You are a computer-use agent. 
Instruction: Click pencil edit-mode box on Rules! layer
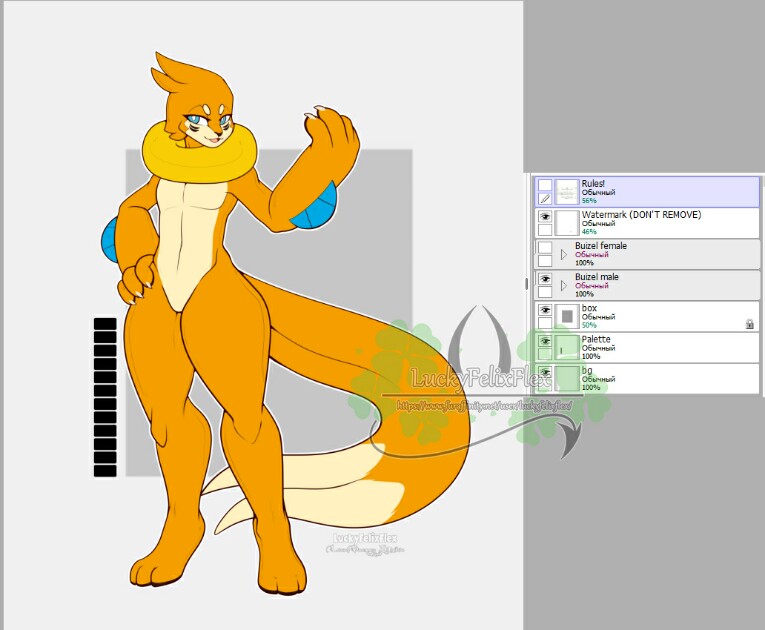point(545,199)
